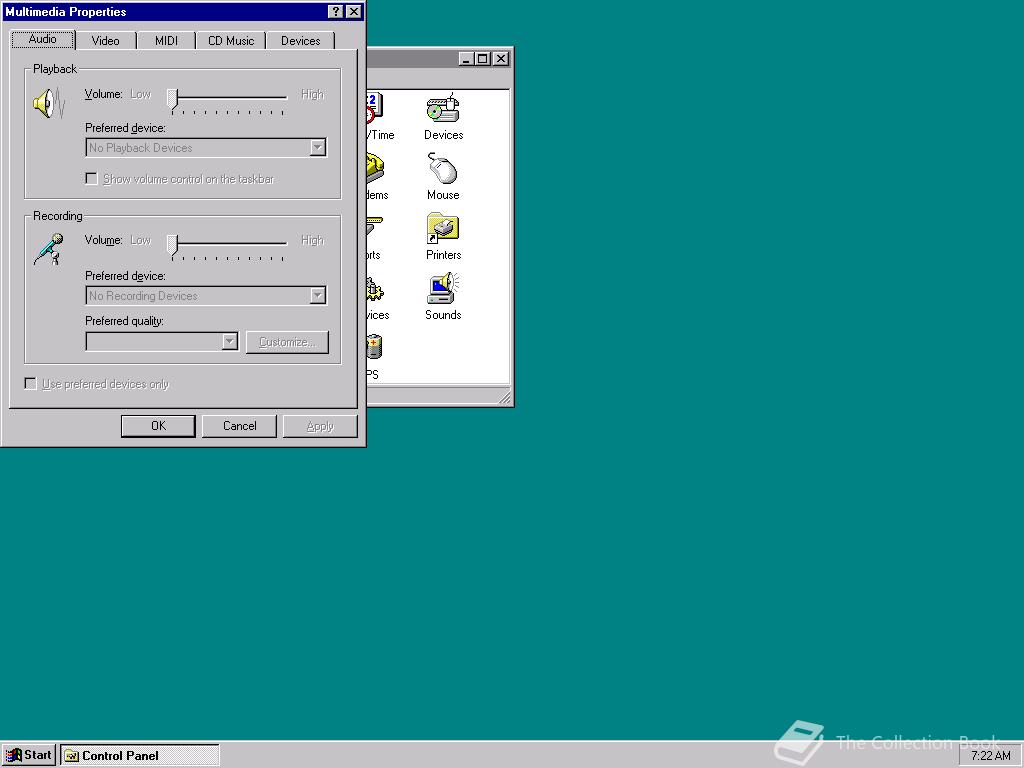Minimize the Control Panel window
This screenshot has width=1024, height=768.
[466, 59]
